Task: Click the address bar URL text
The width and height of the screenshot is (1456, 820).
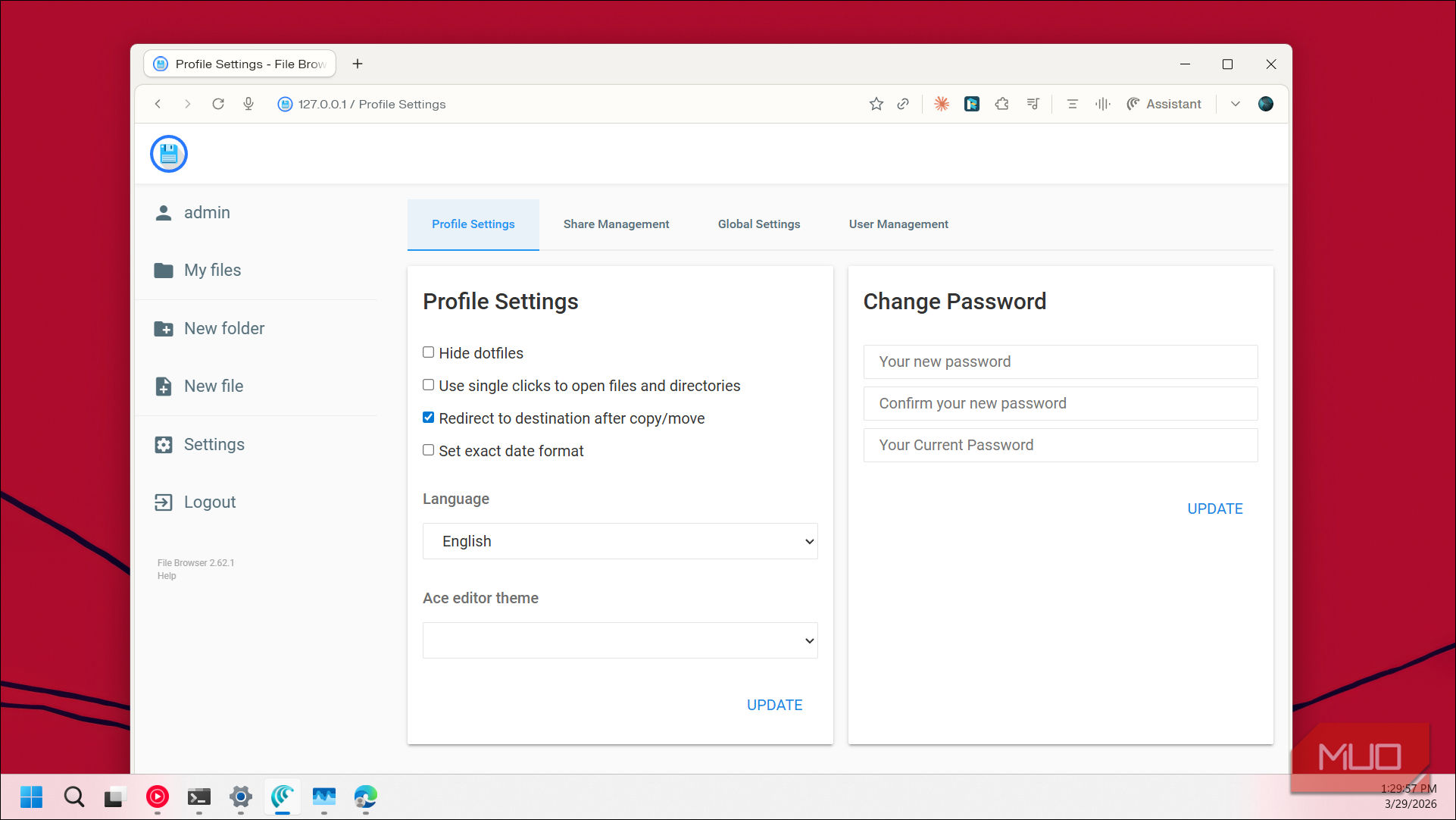Action: (x=372, y=105)
